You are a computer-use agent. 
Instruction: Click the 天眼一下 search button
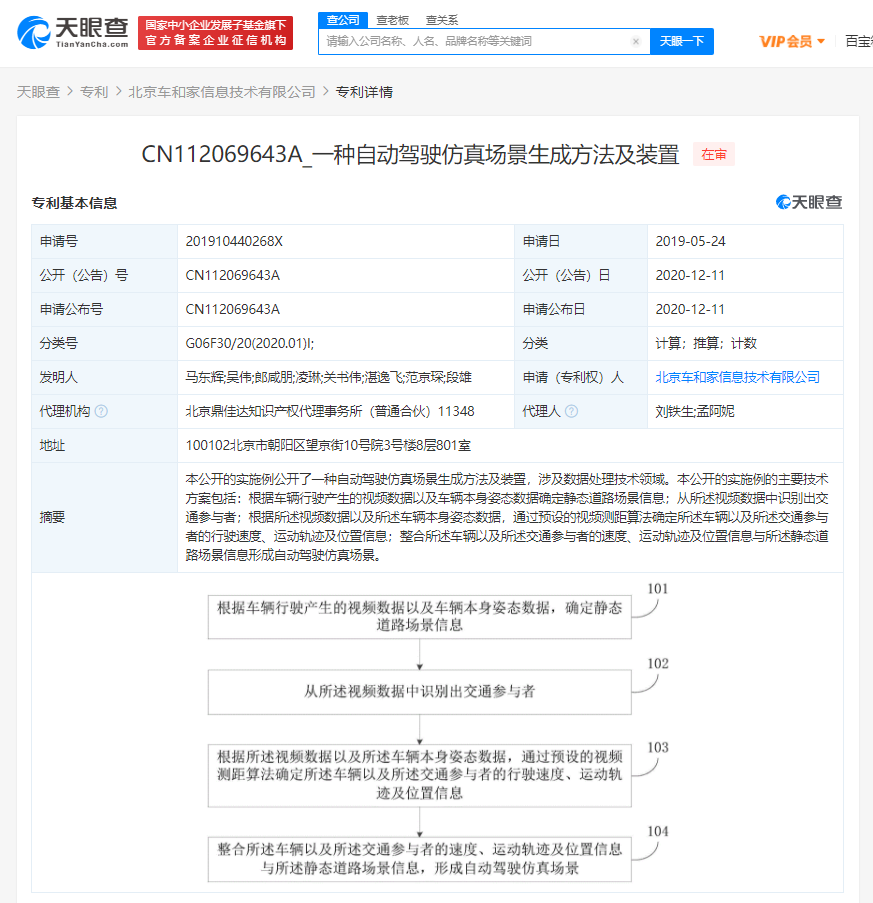click(x=681, y=41)
